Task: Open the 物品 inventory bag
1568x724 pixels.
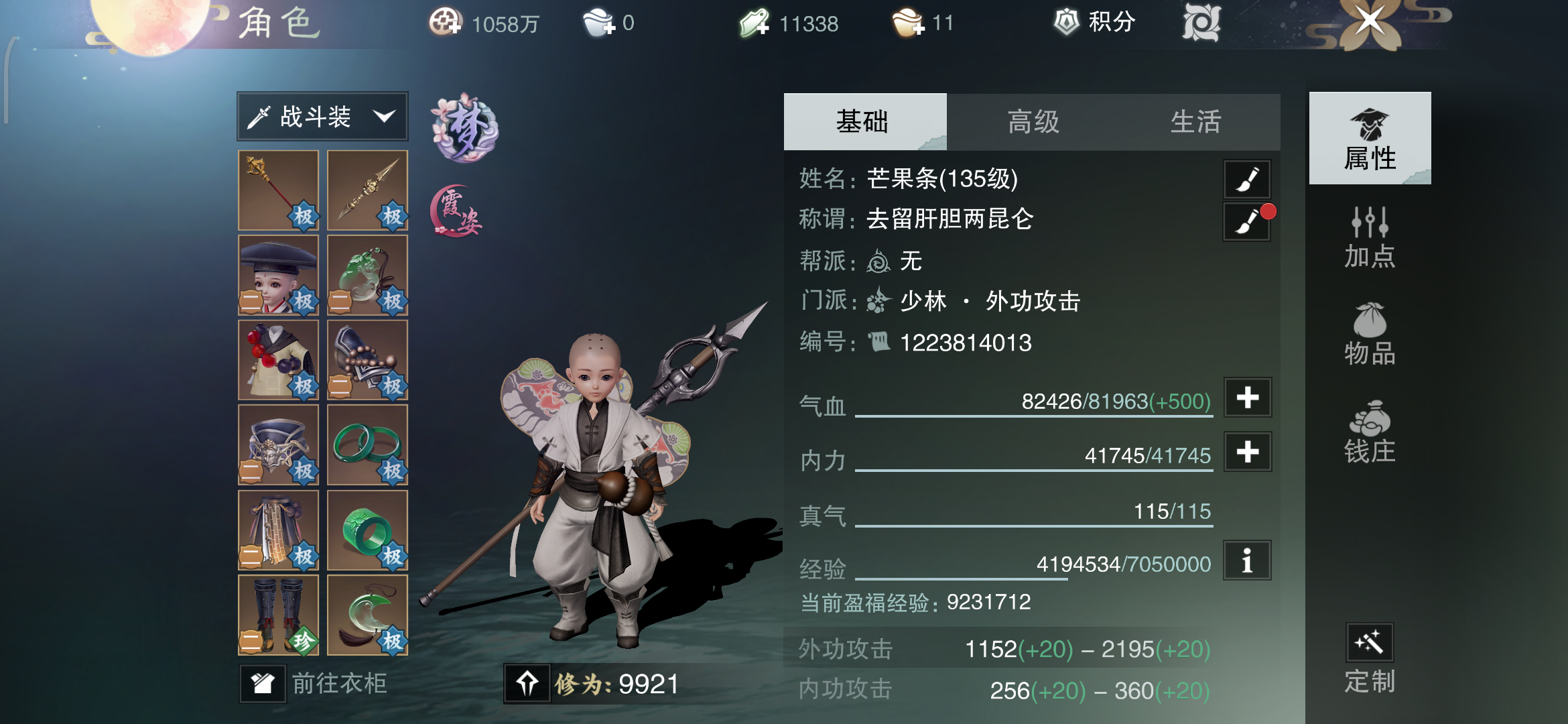Action: [x=1370, y=334]
